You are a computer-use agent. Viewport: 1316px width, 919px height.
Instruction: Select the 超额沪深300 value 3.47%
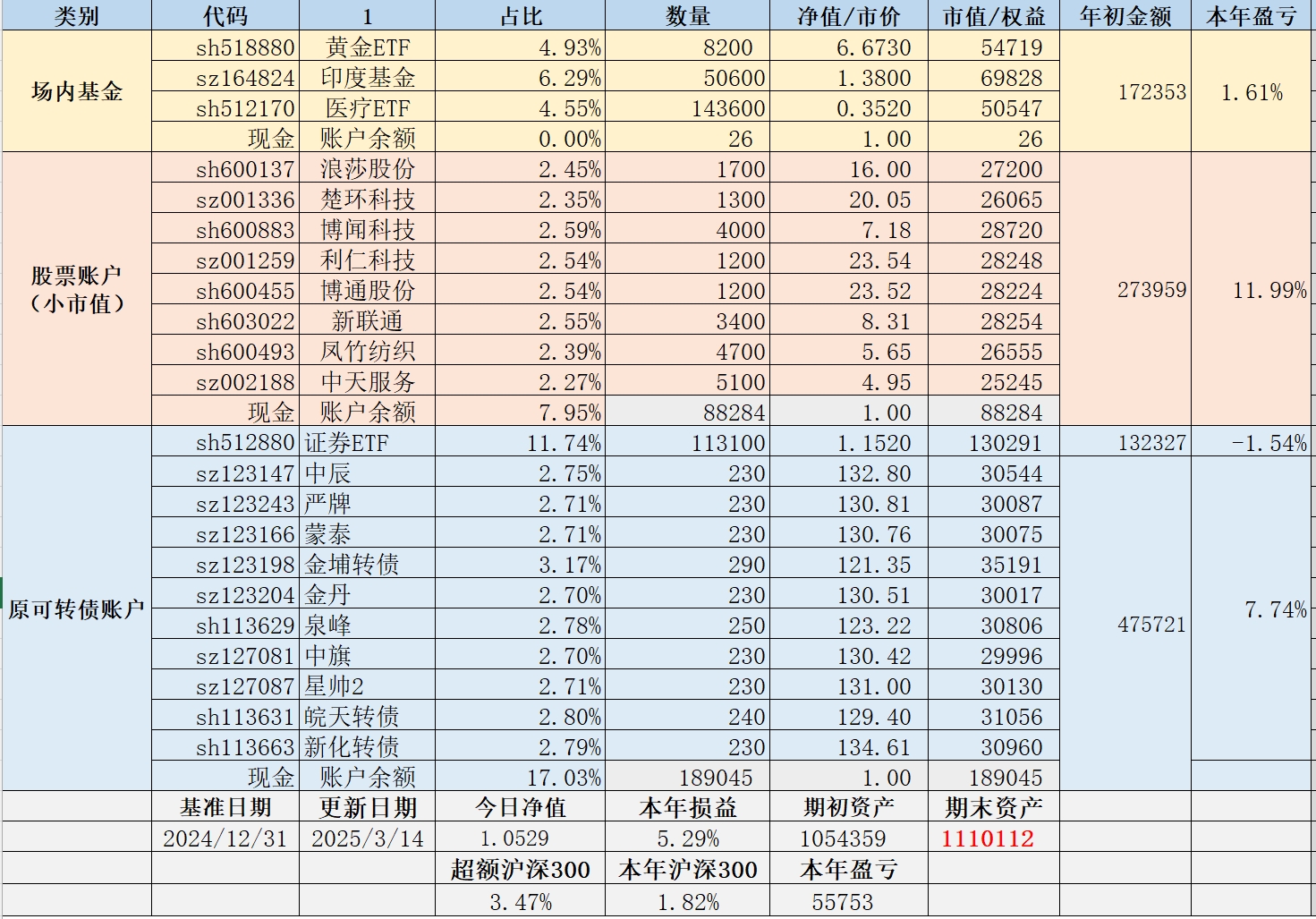coord(521,901)
